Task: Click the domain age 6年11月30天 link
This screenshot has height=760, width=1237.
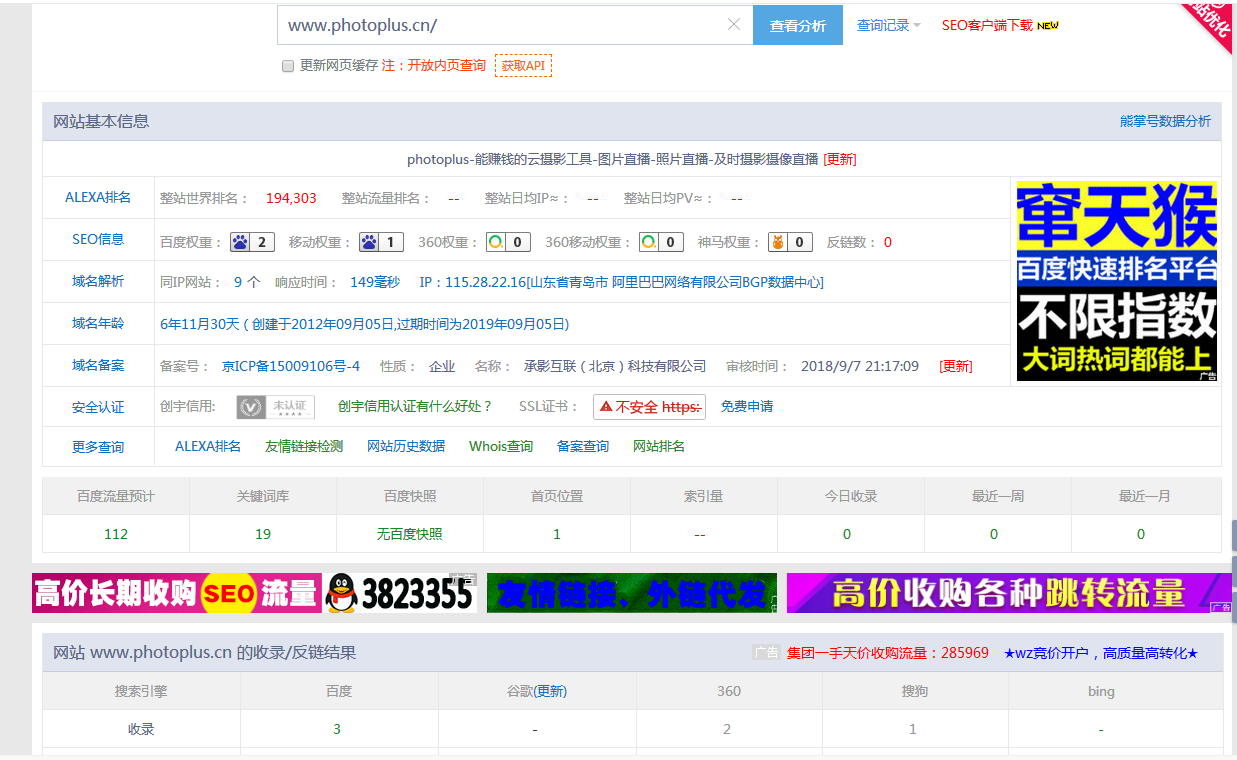Action: [x=364, y=324]
